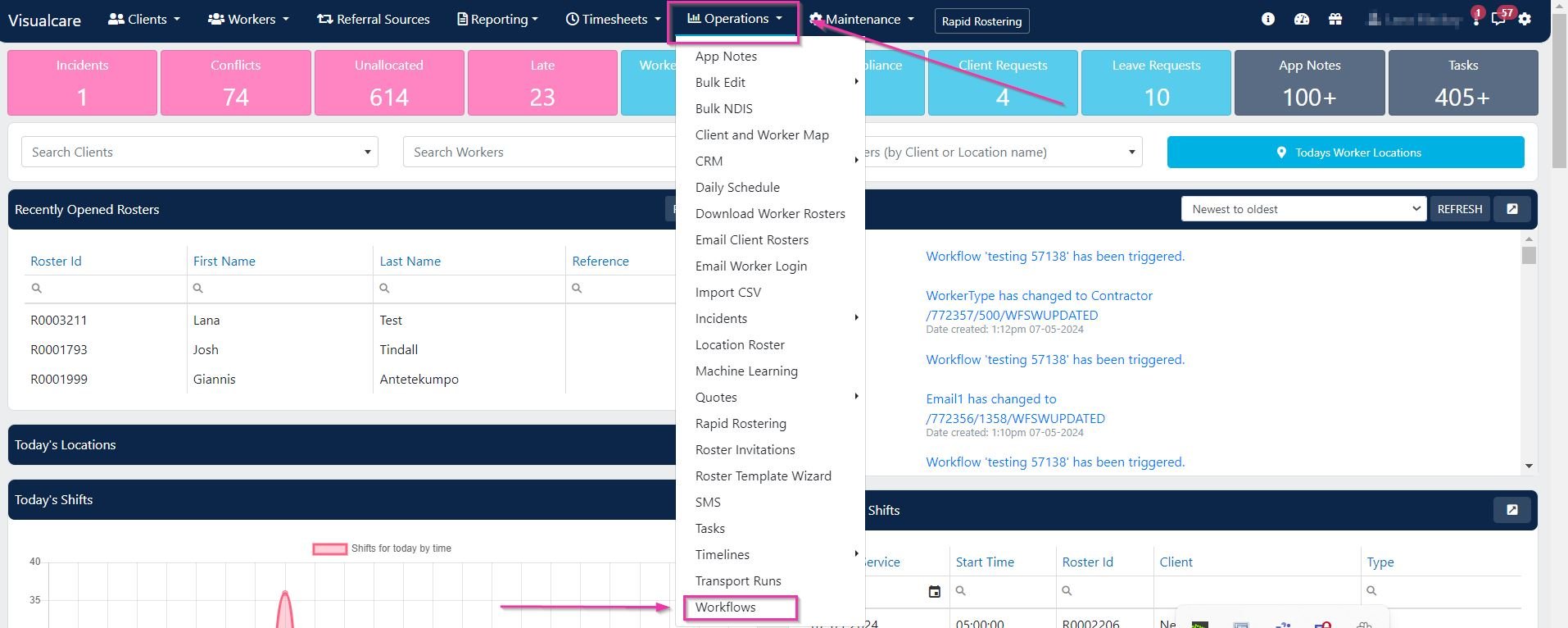This screenshot has width=1568, height=628.
Task: Open the Reporting dropdown menu
Action: point(497,19)
